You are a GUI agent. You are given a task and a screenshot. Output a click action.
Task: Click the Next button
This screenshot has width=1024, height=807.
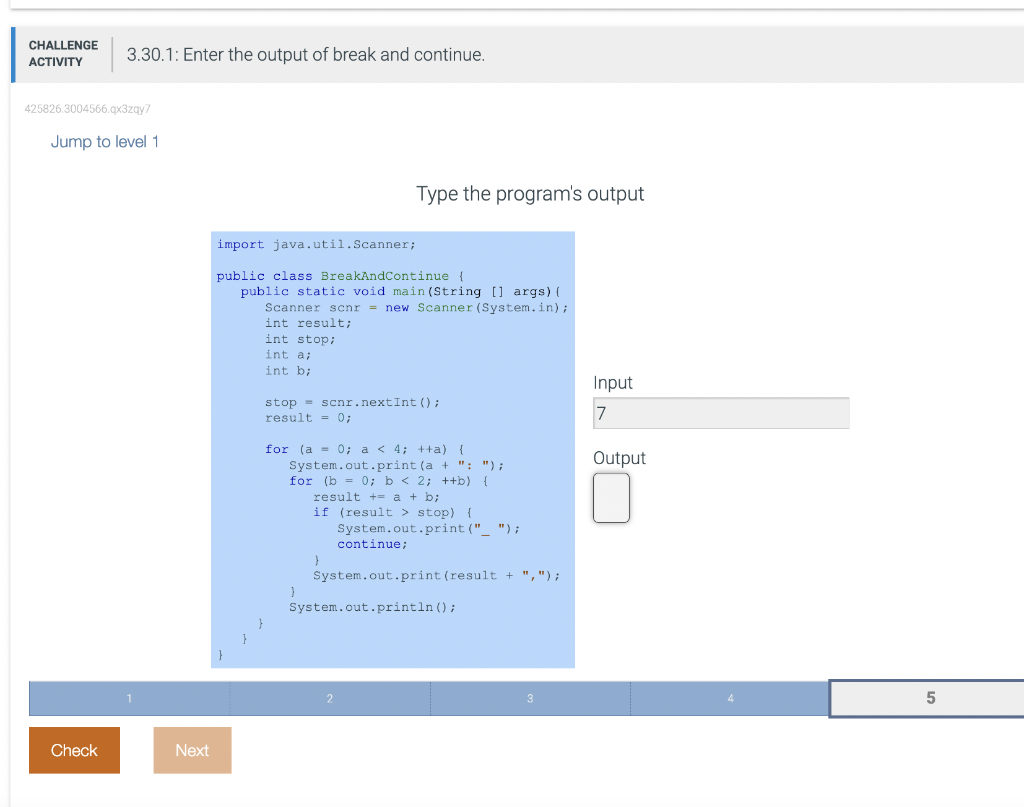click(192, 749)
